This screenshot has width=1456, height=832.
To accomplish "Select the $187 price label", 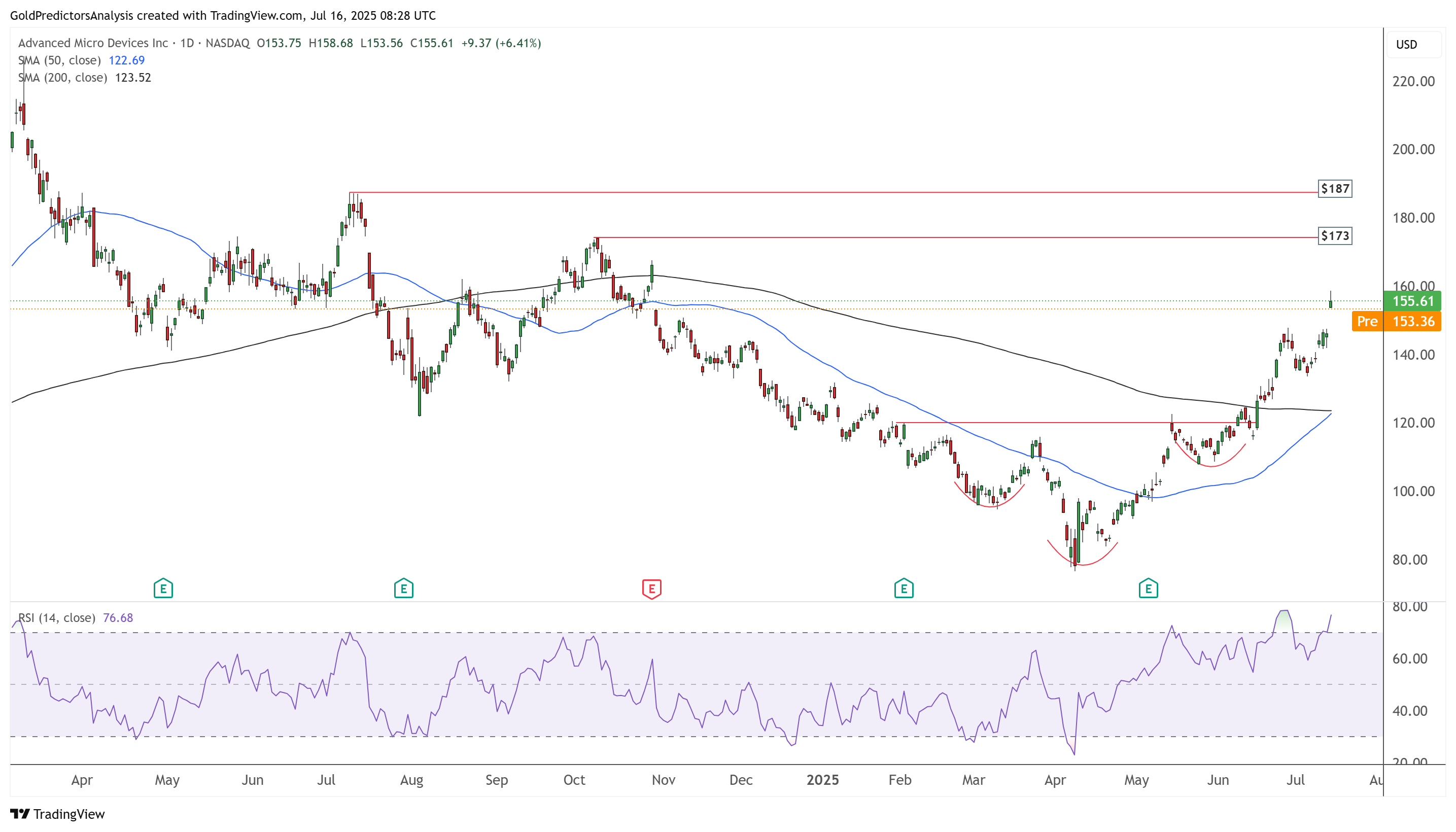I will (x=1335, y=189).
